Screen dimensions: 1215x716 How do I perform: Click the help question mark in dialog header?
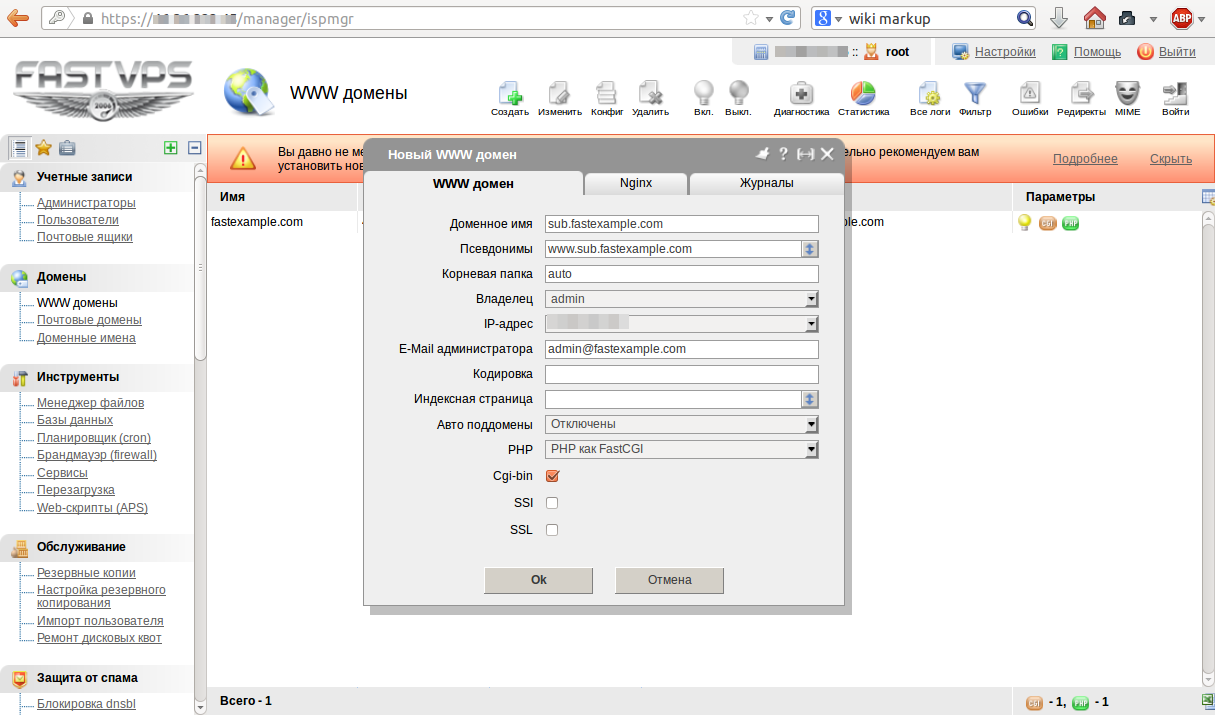point(783,154)
